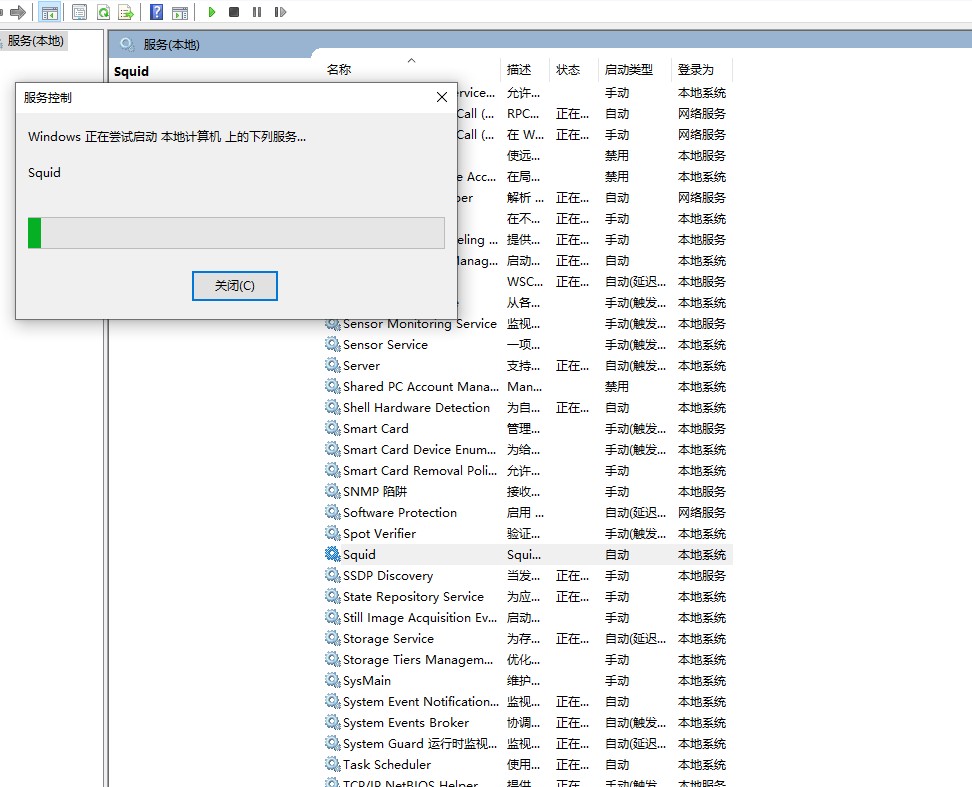Click the Refresh toolbar icon
Image resolution: width=972 pixels, height=787 pixels.
click(103, 12)
